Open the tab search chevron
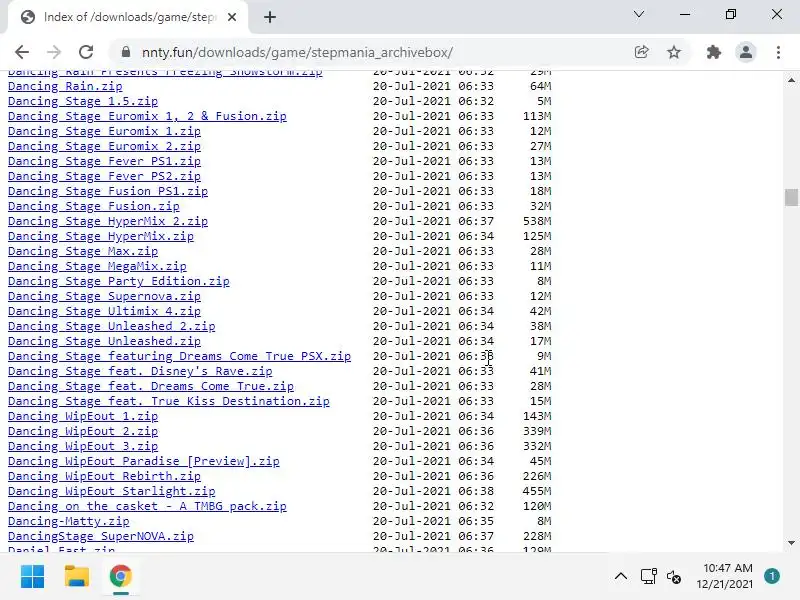800x600 pixels. click(639, 14)
